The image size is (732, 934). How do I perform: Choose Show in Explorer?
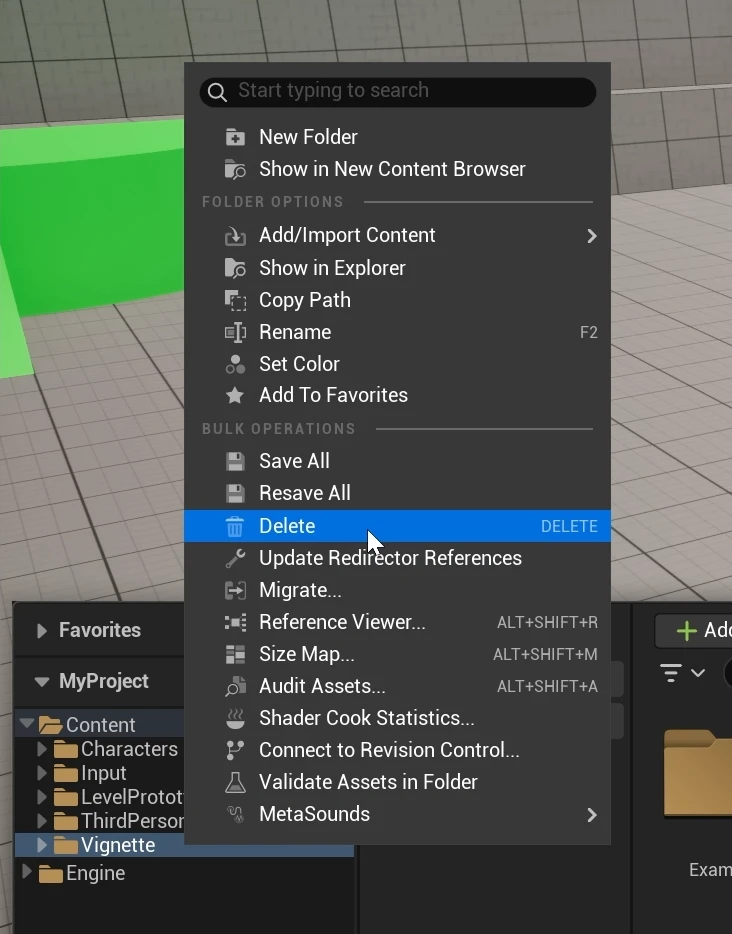[397, 268]
